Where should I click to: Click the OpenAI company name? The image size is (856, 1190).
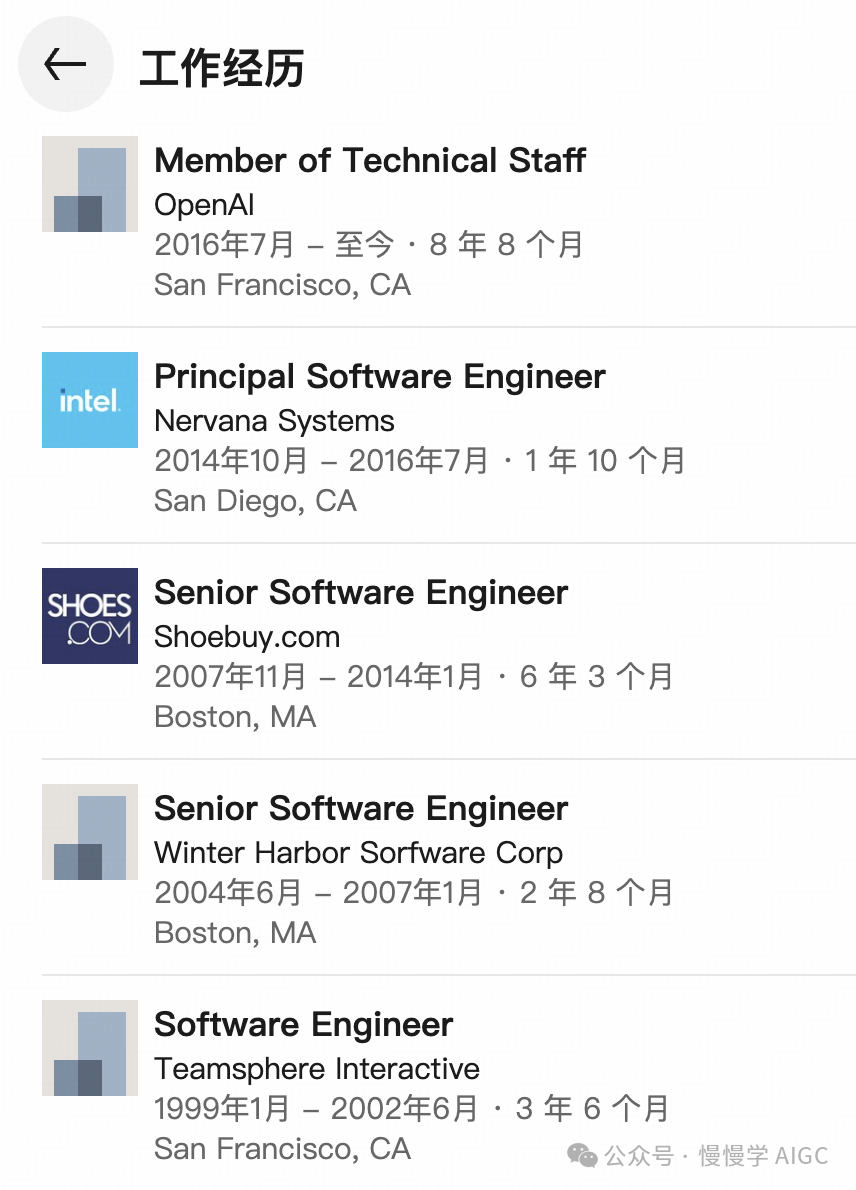(x=204, y=205)
